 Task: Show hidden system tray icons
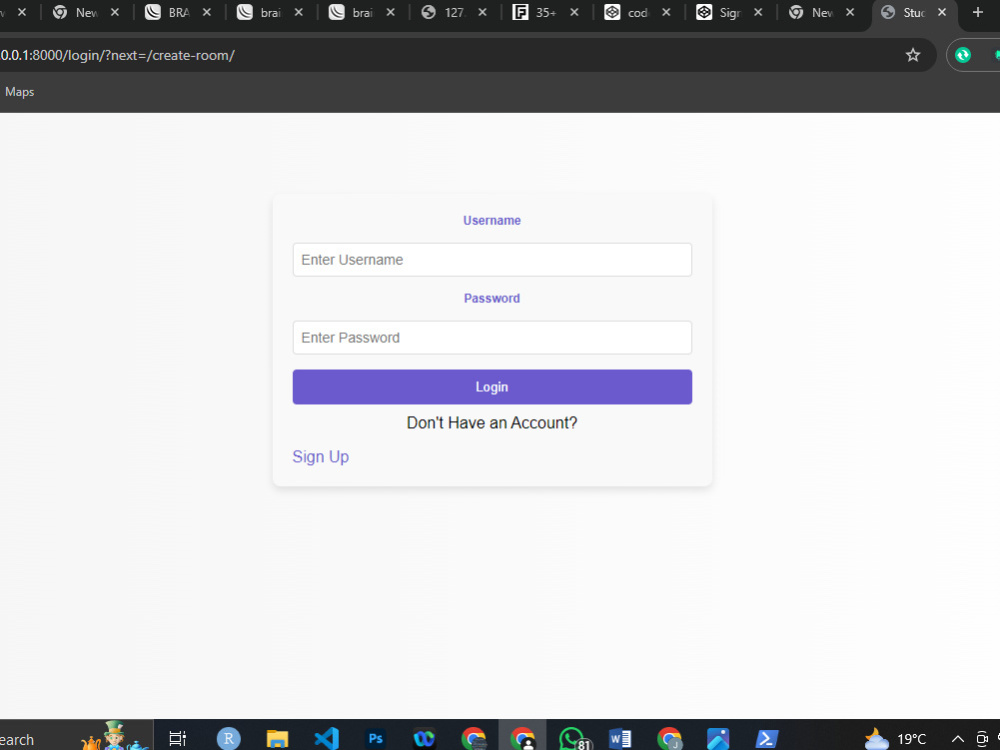pos(958,739)
